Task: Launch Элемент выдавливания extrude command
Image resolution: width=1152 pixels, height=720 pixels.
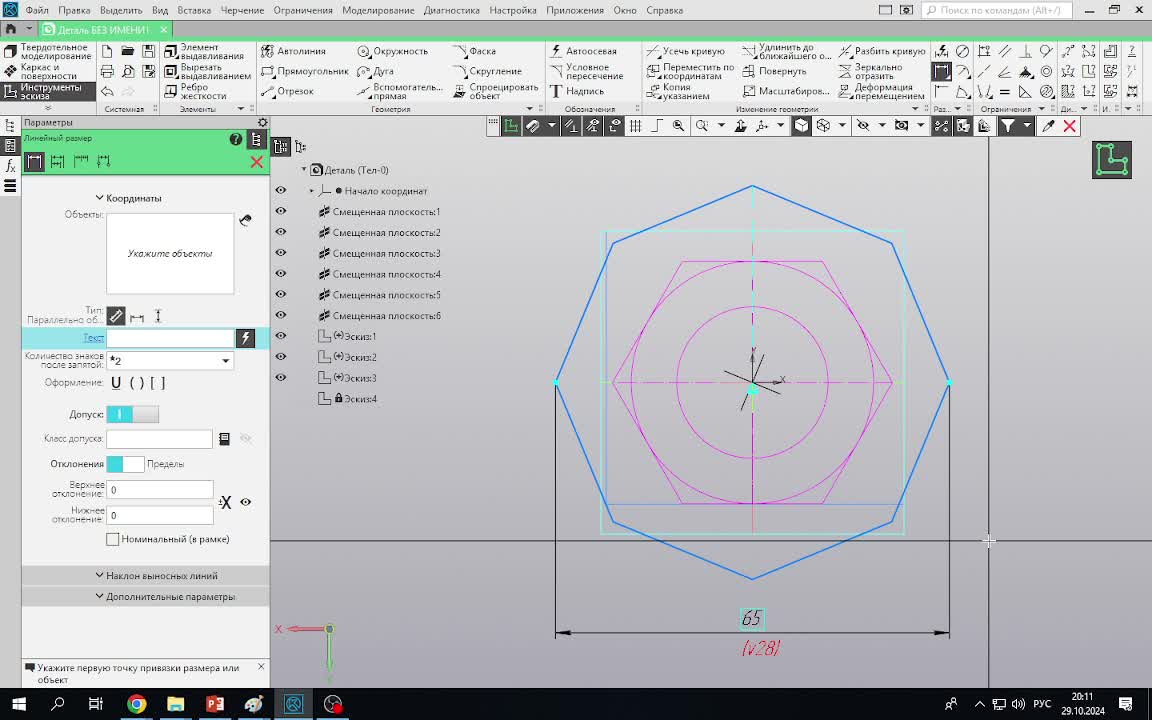Action: point(204,51)
